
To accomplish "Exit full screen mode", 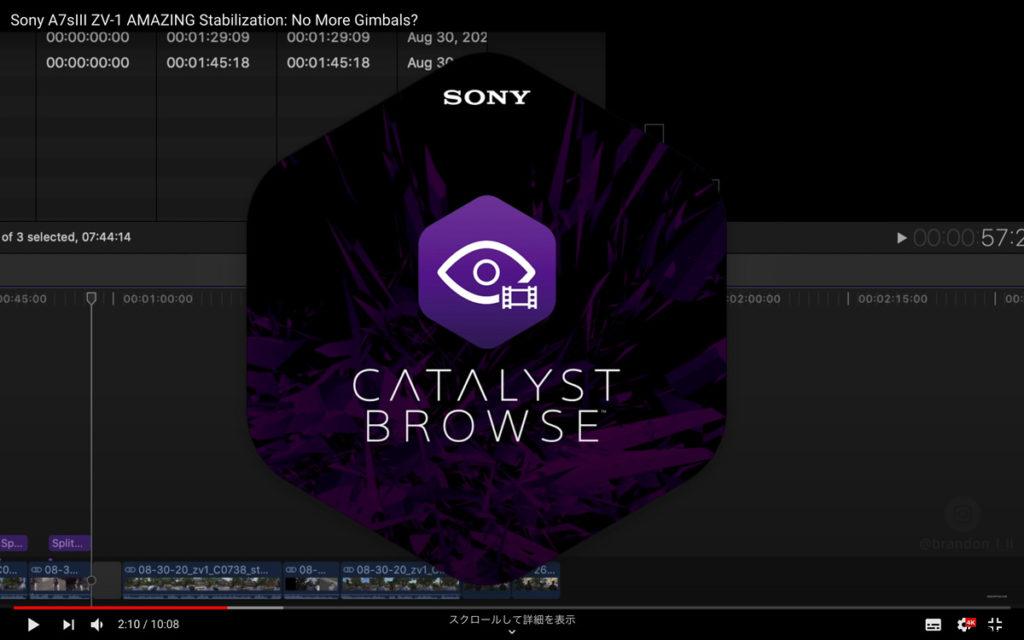I will [x=995, y=624].
